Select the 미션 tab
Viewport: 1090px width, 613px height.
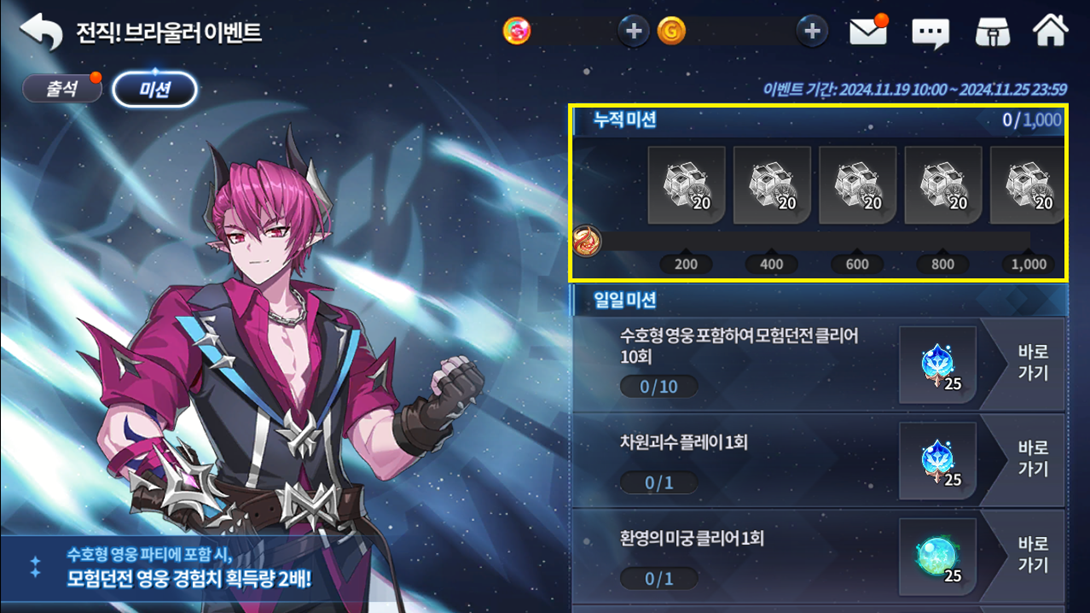(x=154, y=89)
